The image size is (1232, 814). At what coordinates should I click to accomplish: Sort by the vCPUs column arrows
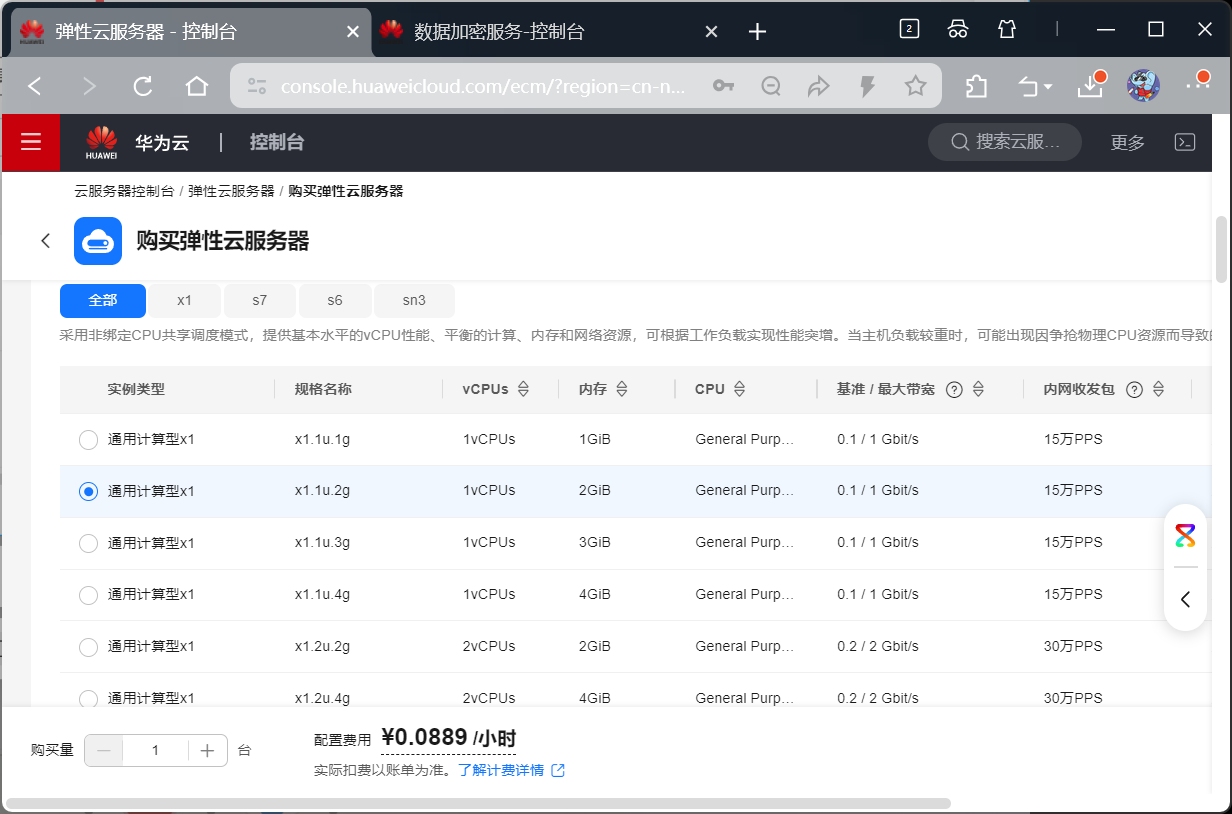click(523, 389)
